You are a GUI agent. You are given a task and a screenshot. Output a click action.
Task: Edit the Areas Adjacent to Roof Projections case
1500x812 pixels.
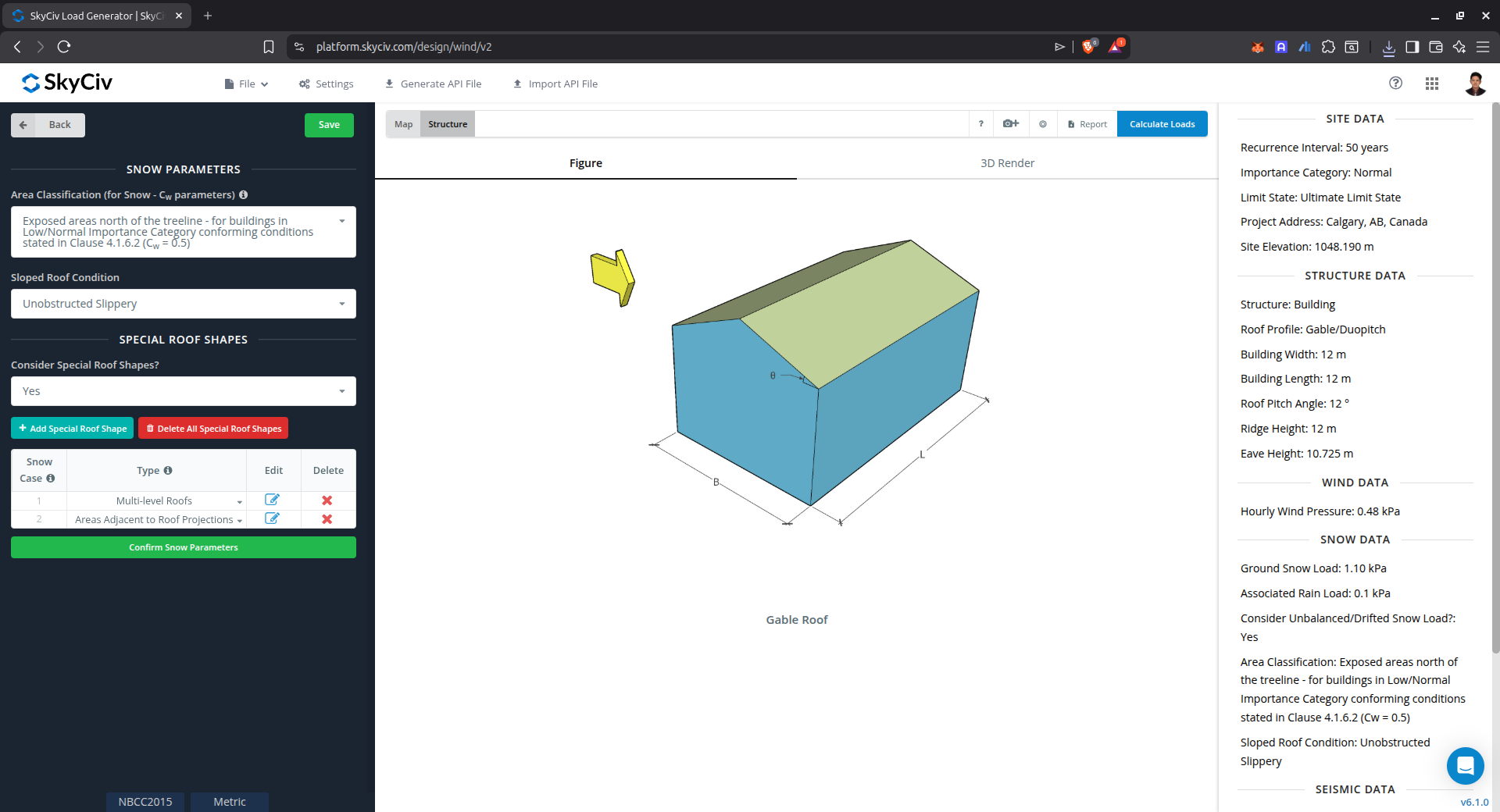click(272, 519)
